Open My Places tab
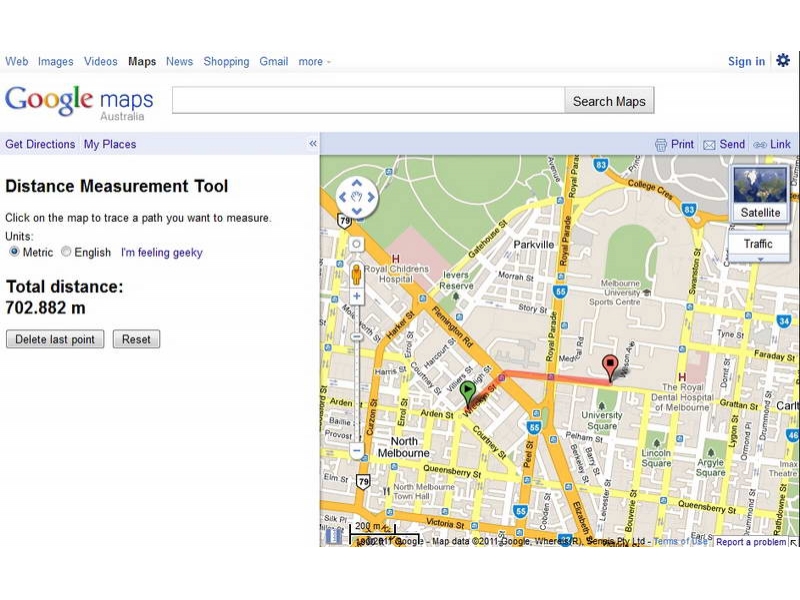This screenshot has width=800, height=600. click(x=110, y=144)
